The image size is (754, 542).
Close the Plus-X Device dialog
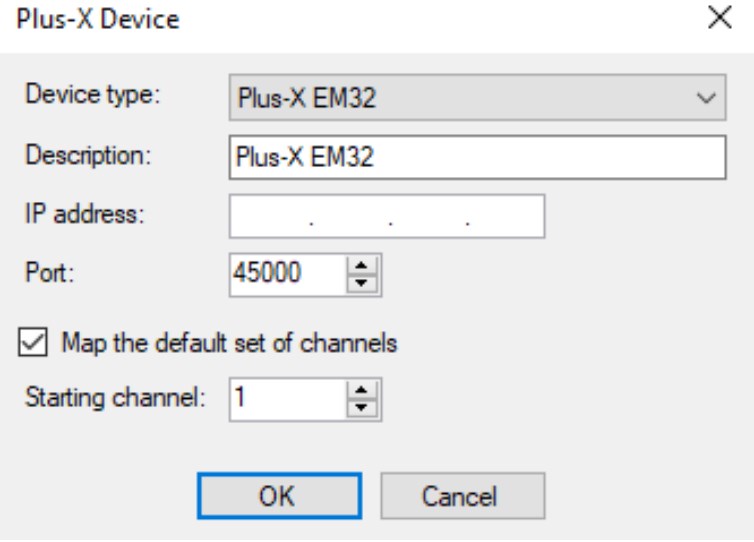coord(718,19)
